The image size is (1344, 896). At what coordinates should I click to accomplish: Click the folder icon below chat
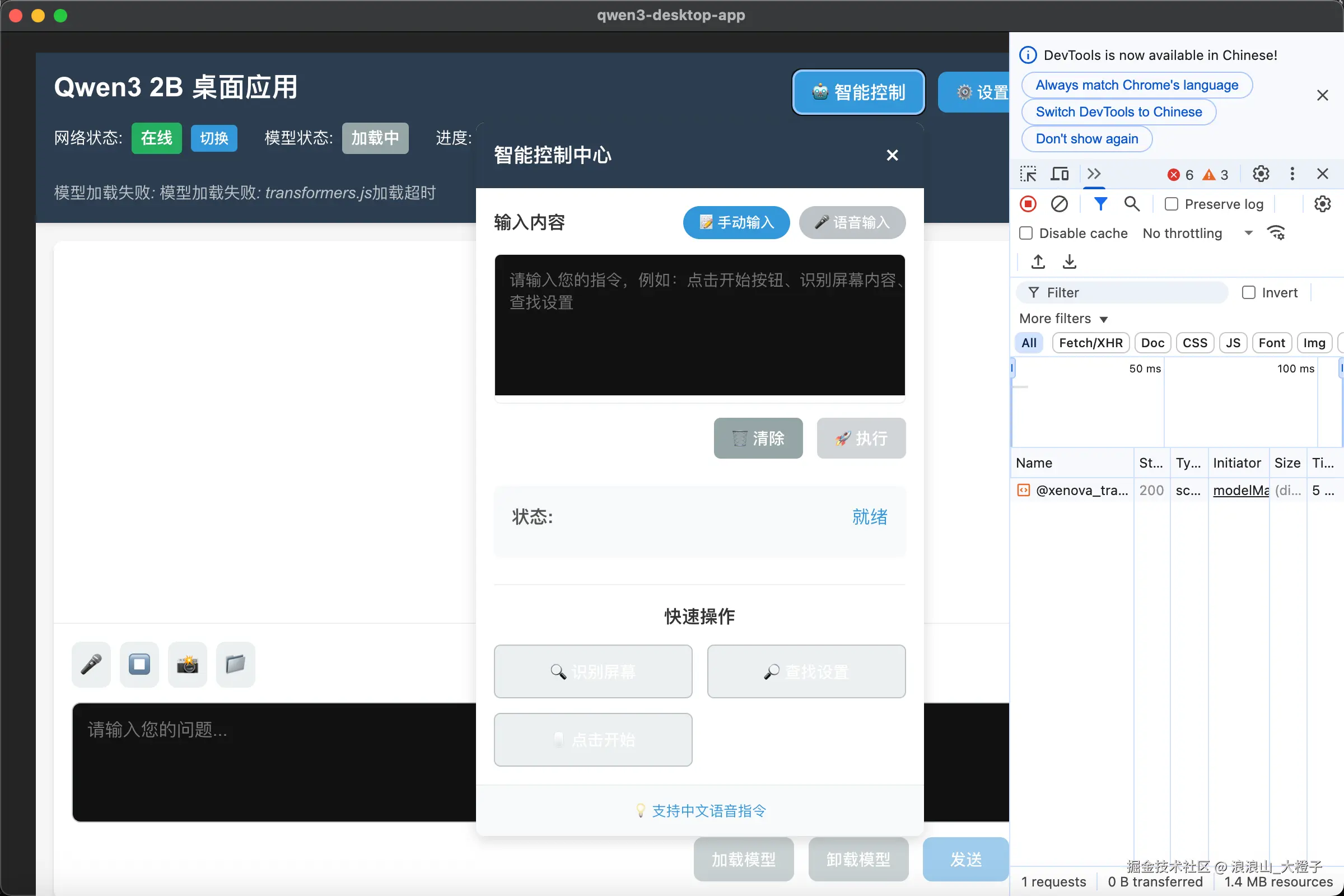tap(235, 664)
